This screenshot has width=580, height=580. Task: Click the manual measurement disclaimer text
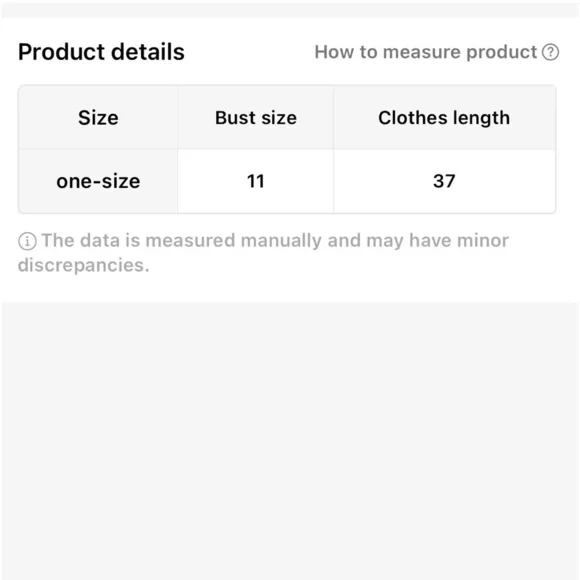click(263, 253)
